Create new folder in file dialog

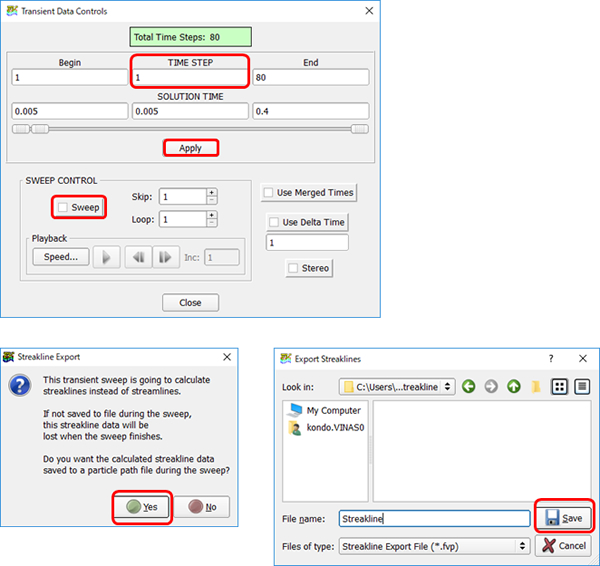pos(537,386)
